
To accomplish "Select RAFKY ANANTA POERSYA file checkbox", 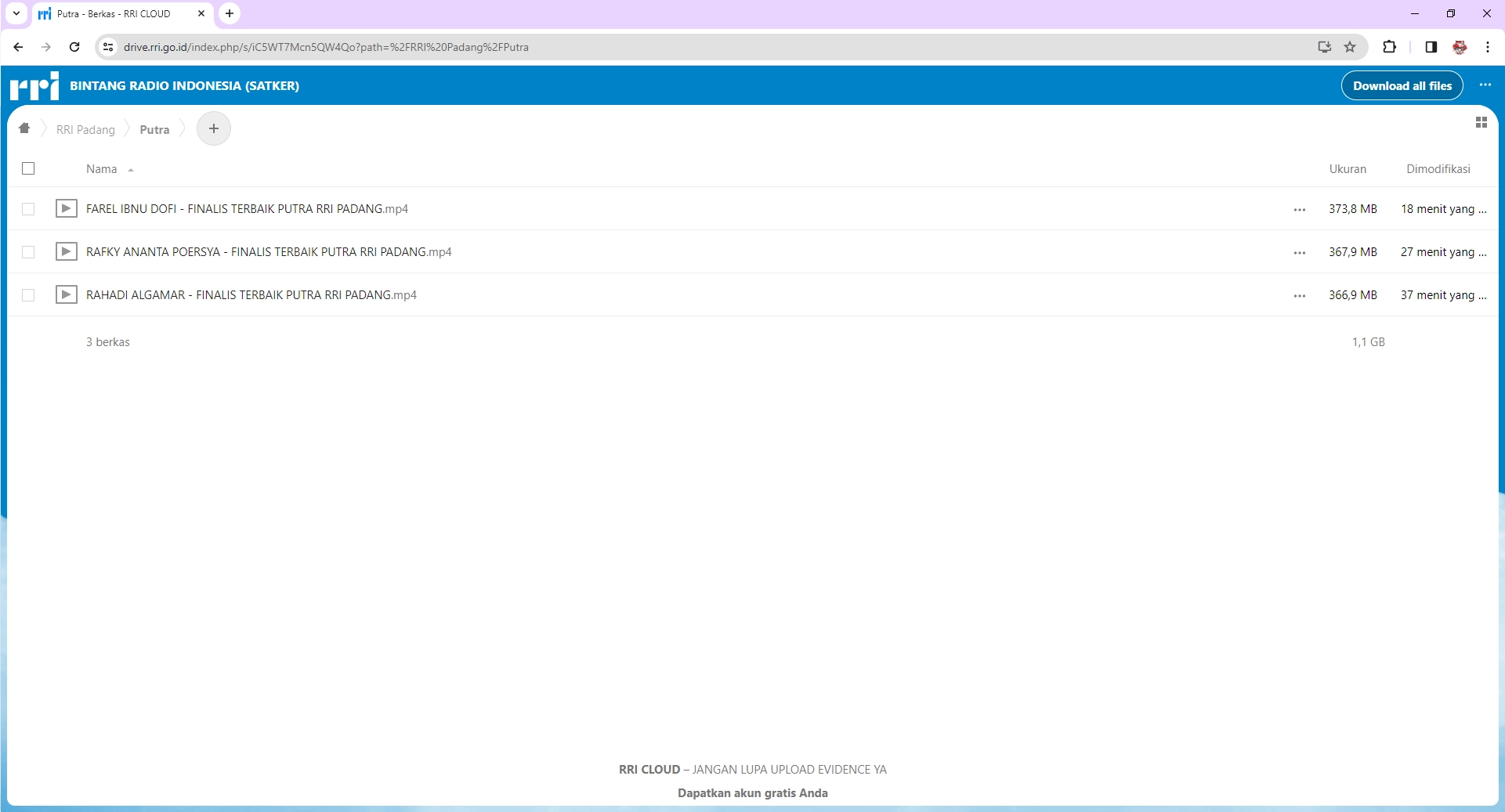I will (29, 252).
